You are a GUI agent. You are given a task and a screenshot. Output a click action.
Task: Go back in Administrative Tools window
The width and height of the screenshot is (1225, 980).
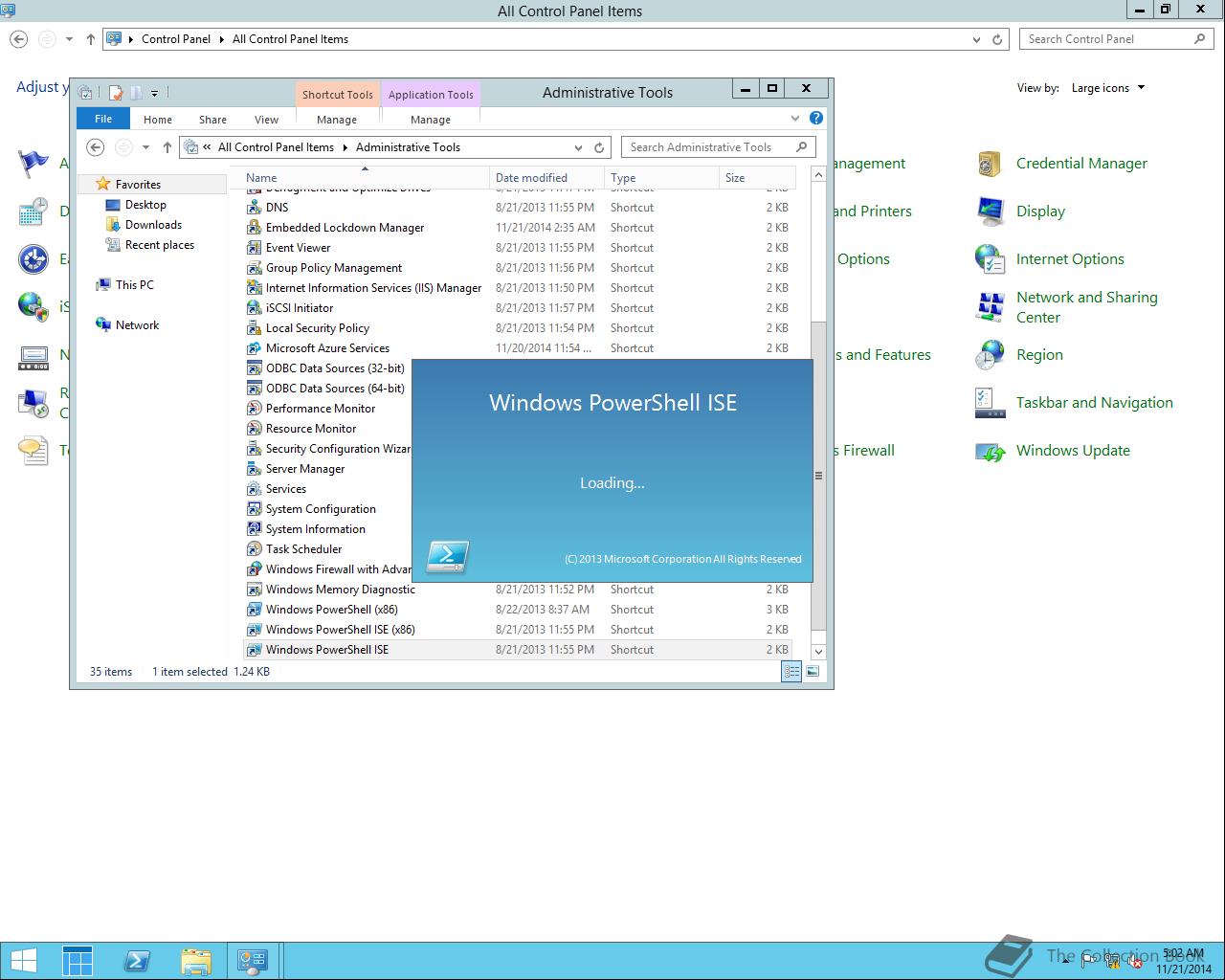click(x=95, y=147)
